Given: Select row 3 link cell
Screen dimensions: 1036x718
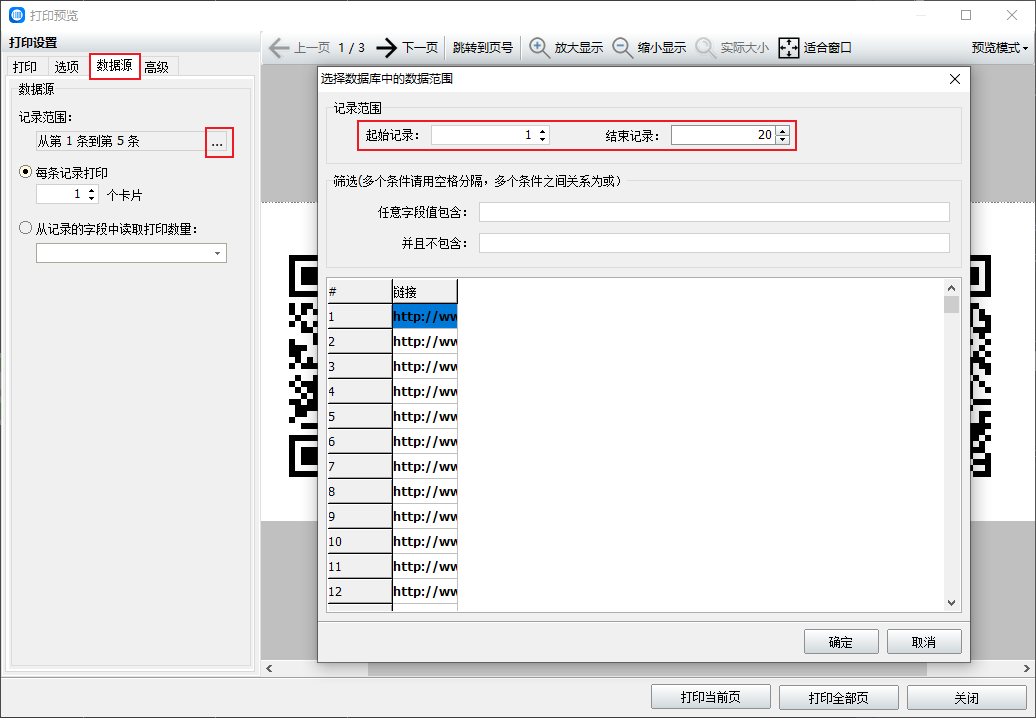Looking at the screenshot, I should (x=425, y=367).
